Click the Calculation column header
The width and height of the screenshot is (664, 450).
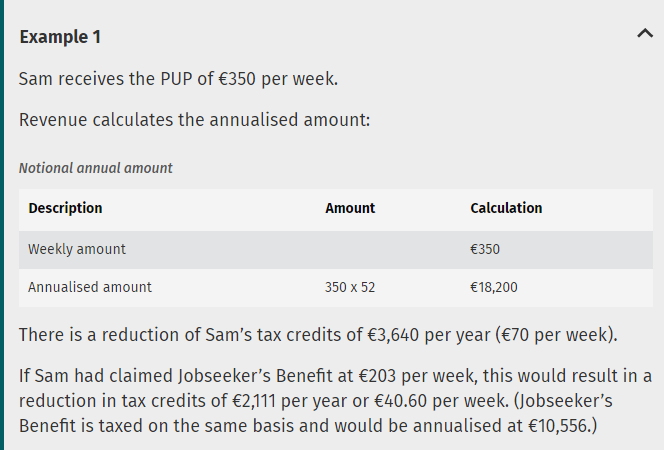click(x=506, y=208)
